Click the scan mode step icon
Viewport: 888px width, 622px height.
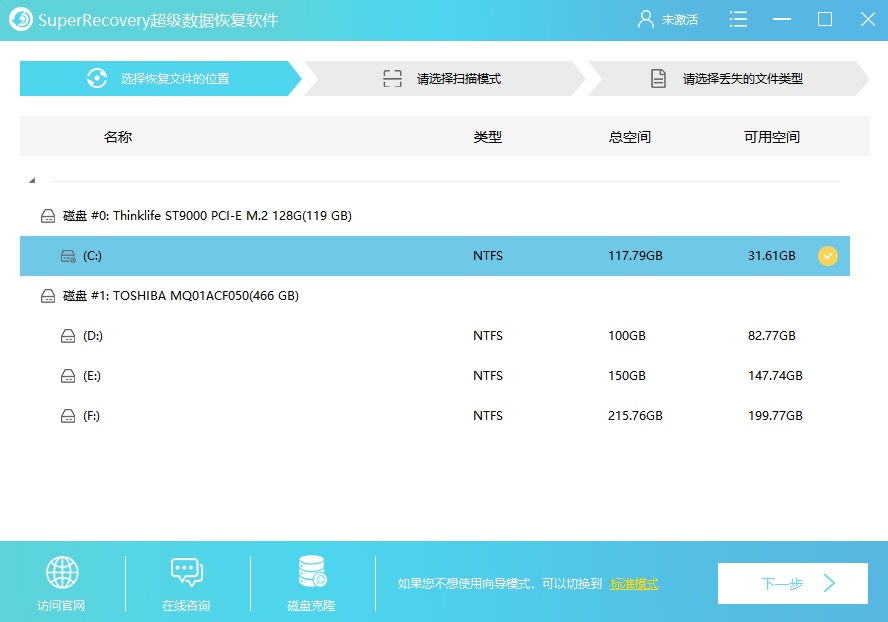click(392, 78)
